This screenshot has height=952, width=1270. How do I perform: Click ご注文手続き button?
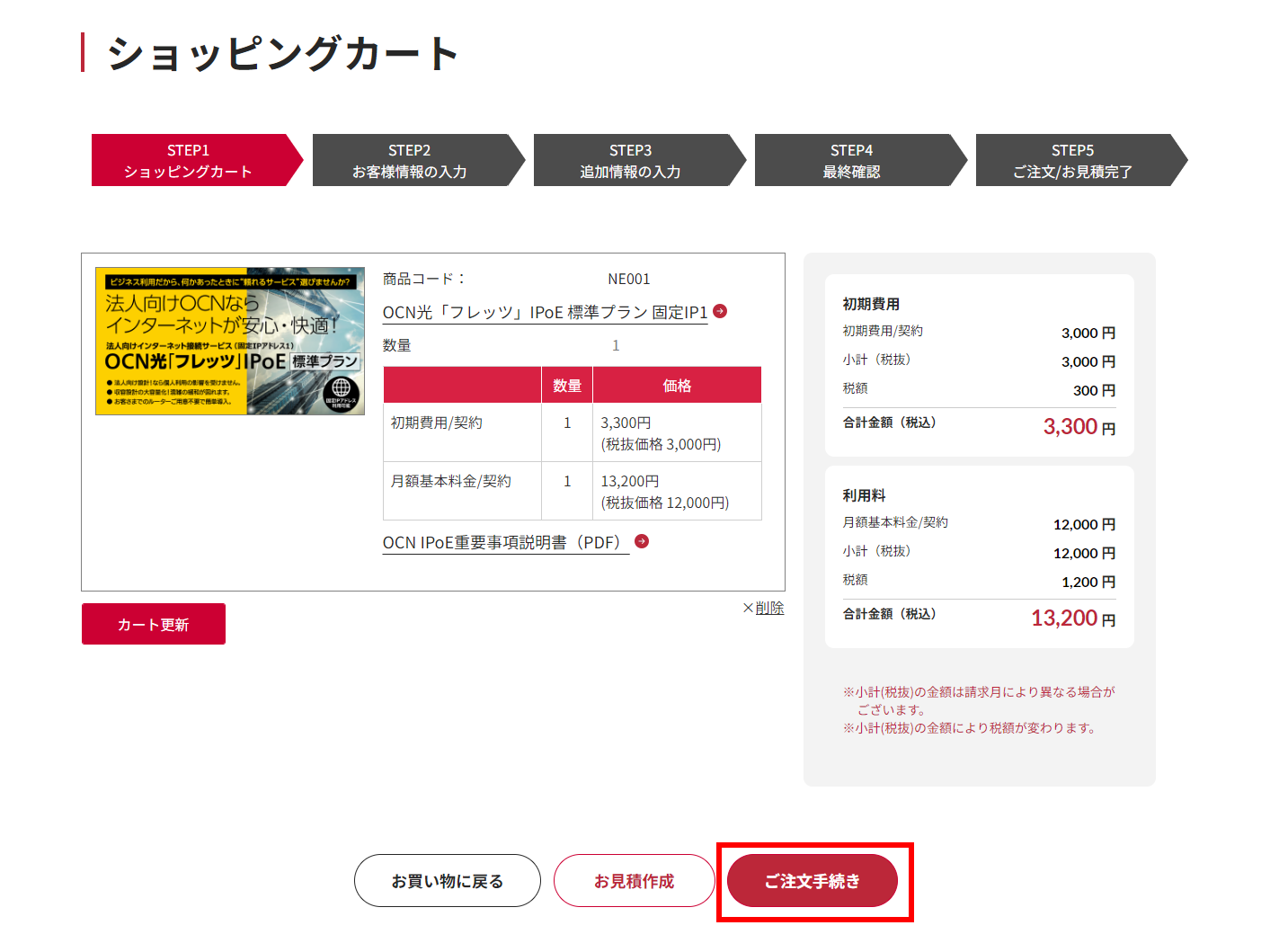tap(813, 881)
